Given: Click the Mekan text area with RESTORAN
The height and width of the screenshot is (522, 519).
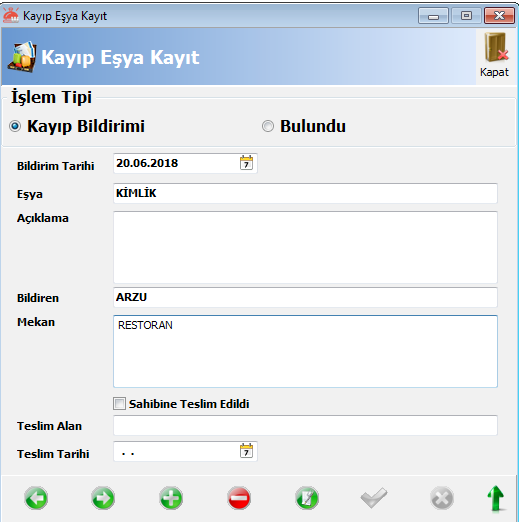Looking at the screenshot, I should [305, 351].
